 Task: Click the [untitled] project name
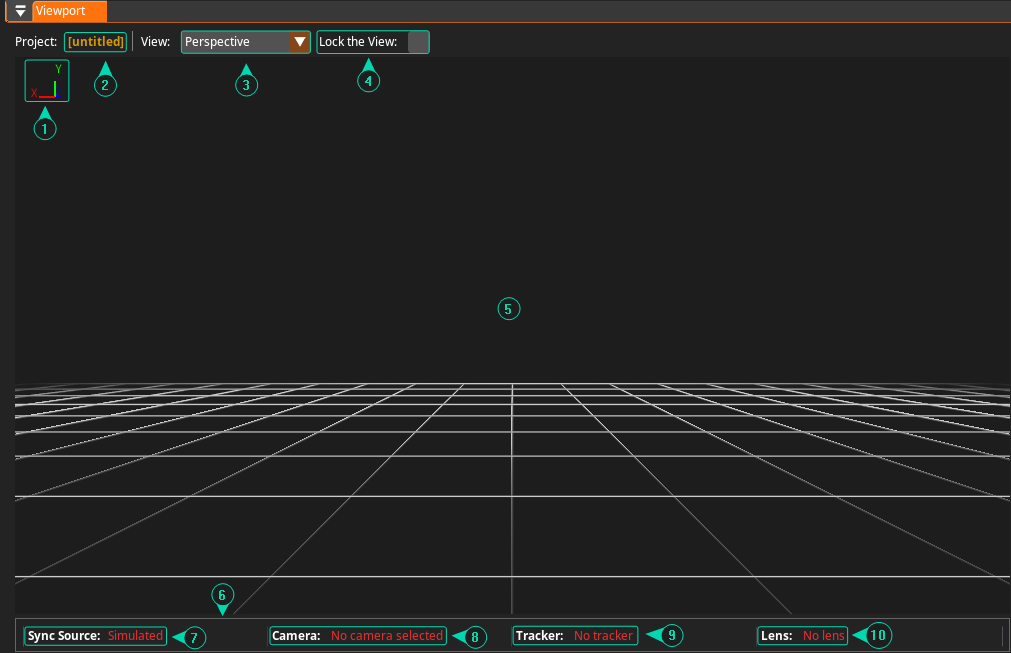(x=96, y=42)
